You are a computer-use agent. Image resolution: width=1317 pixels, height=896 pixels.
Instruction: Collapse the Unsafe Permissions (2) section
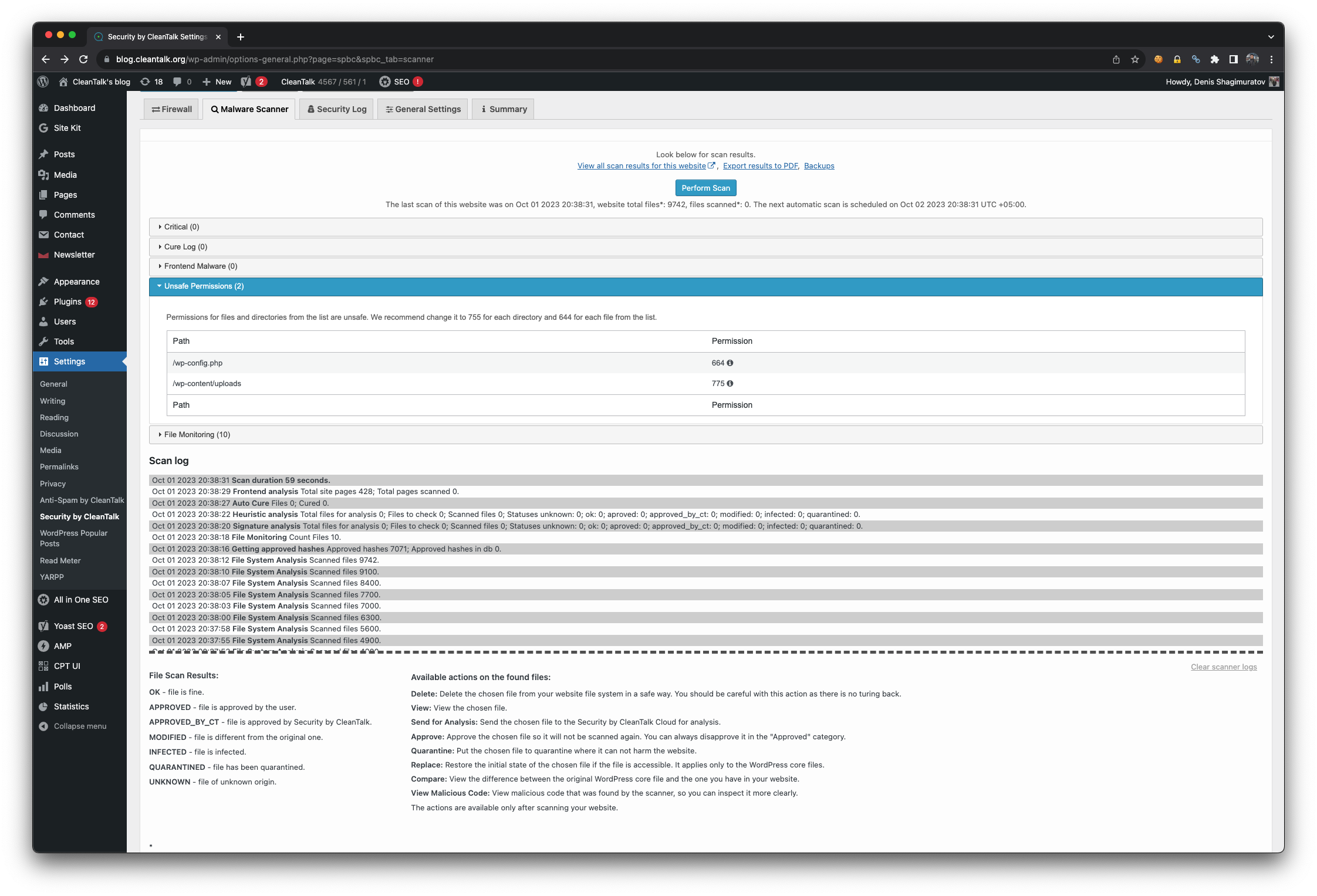(x=204, y=286)
